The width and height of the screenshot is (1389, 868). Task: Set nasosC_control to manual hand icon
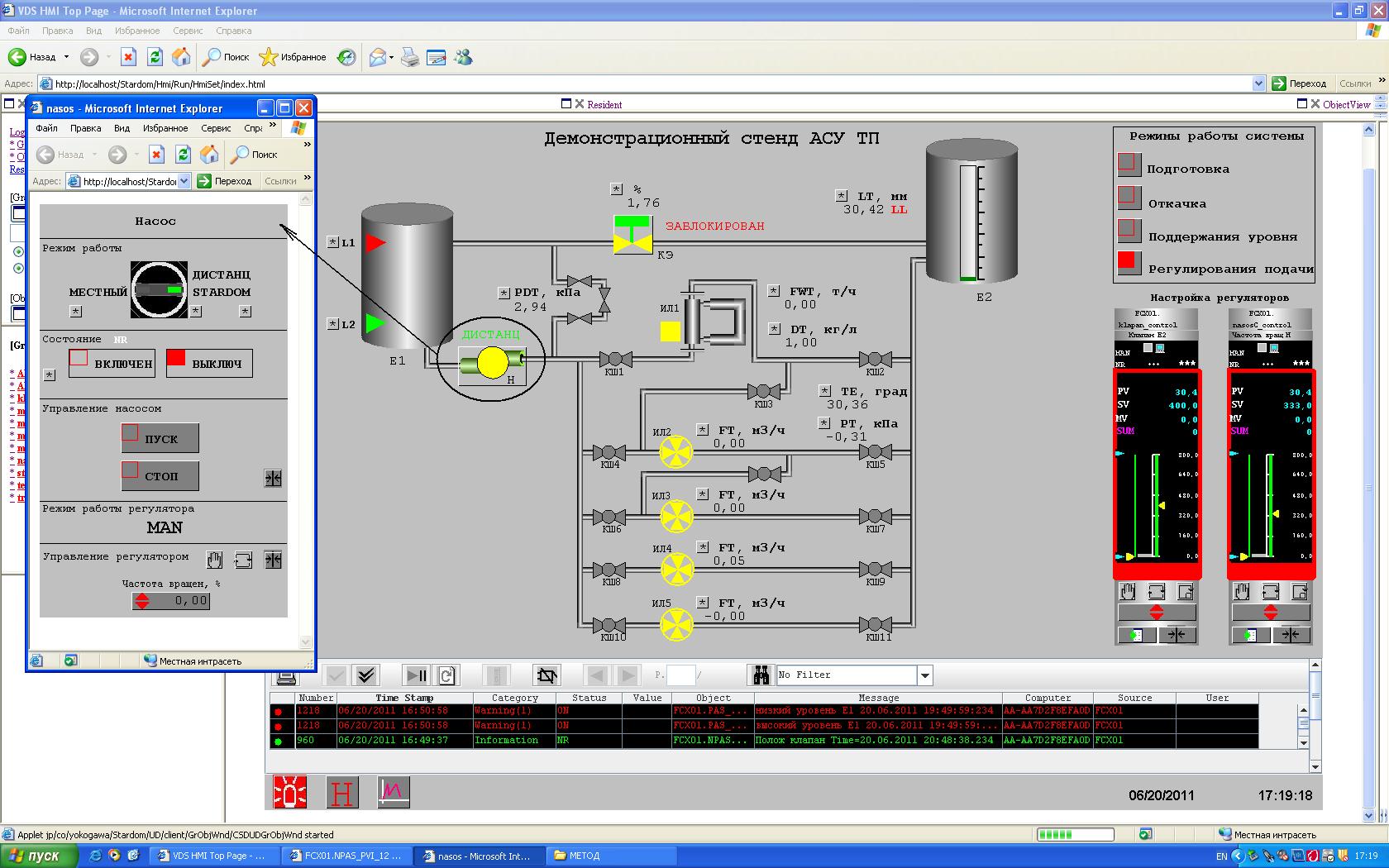pyautogui.click(x=1242, y=591)
